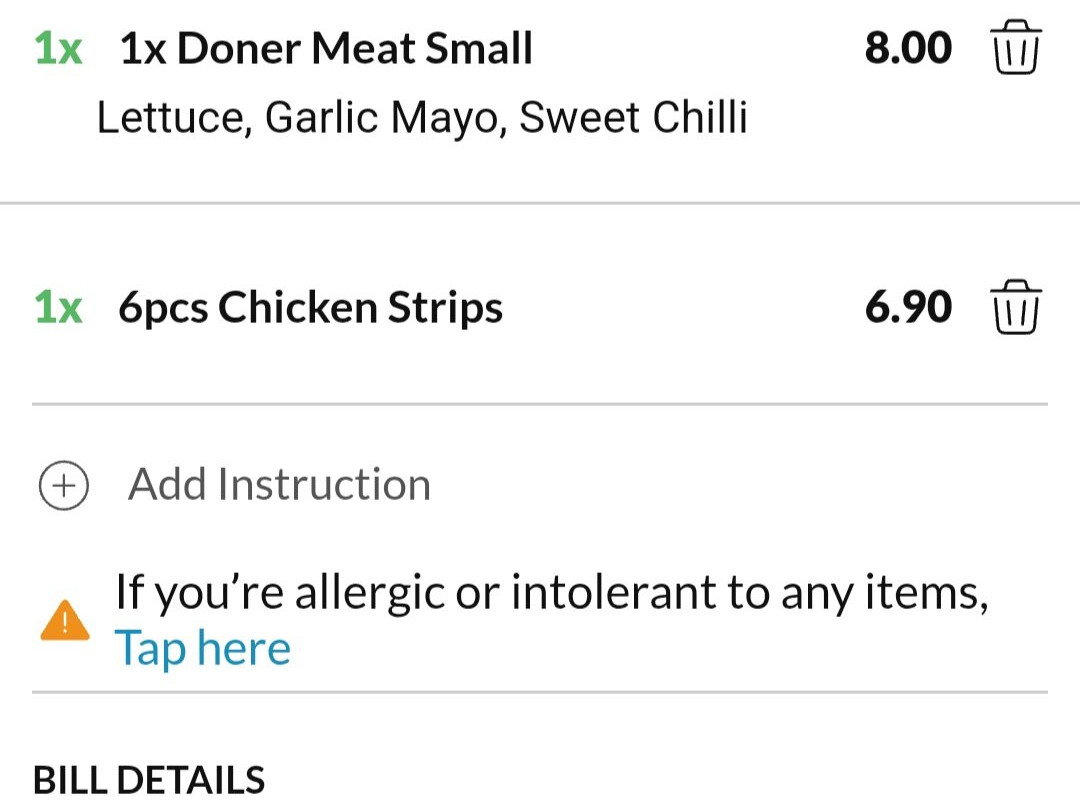Click divider line between Doner and Chicken rows
The image size is (1080, 808).
tap(540, 203)
